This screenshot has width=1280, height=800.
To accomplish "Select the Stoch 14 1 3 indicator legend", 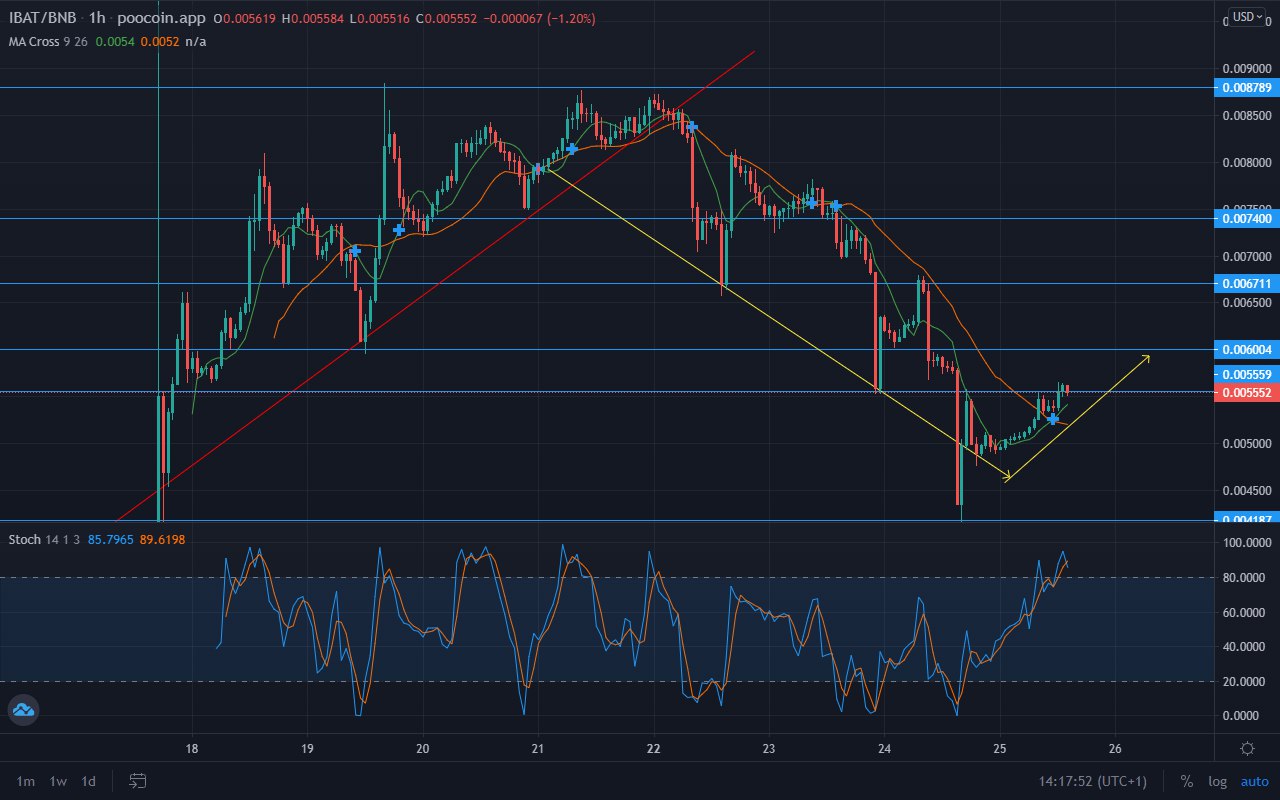I will point(44,539).
